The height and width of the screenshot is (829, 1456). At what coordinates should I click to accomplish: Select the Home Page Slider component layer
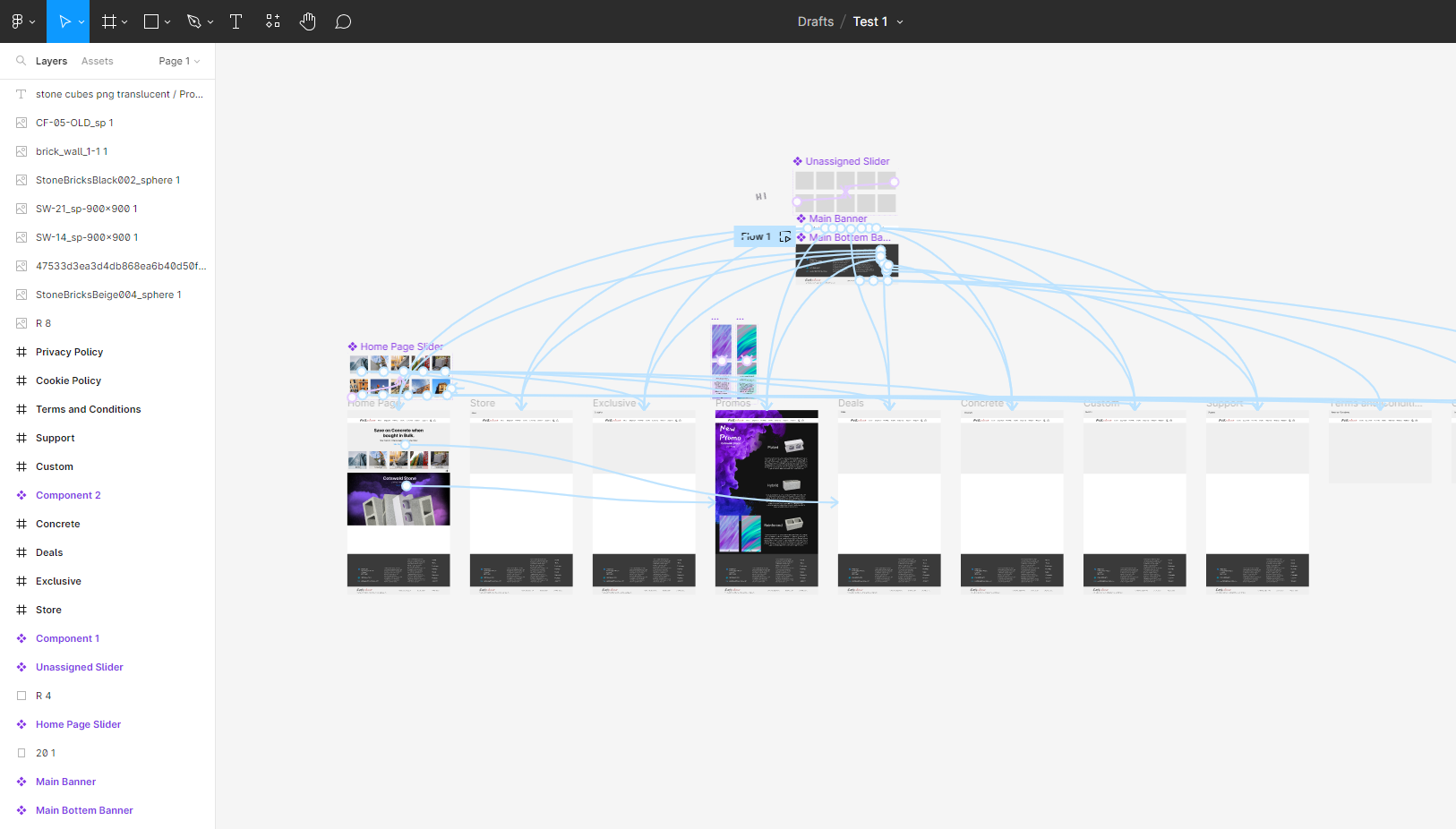click(78, 724)
